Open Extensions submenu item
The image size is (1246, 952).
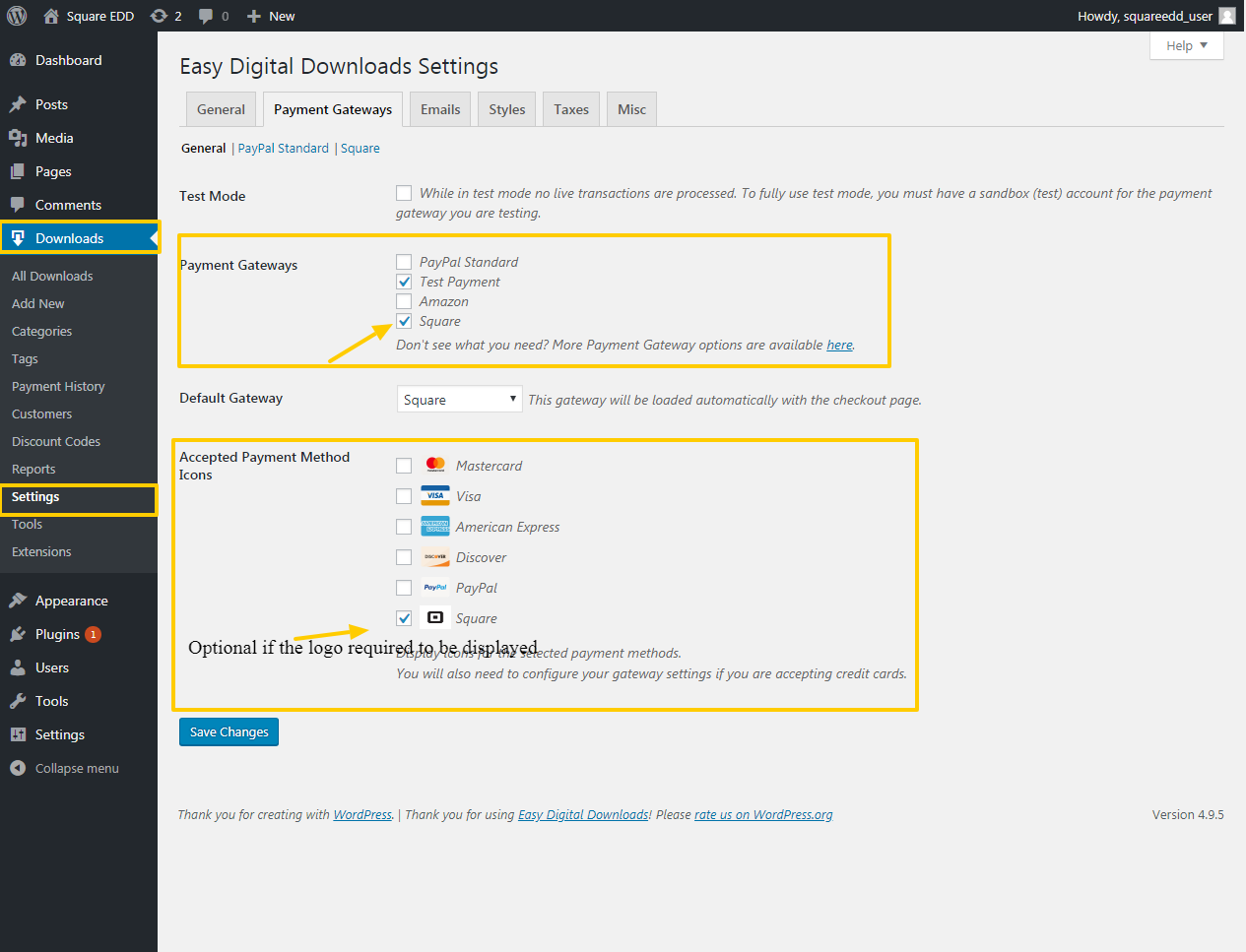coord(41,551)
